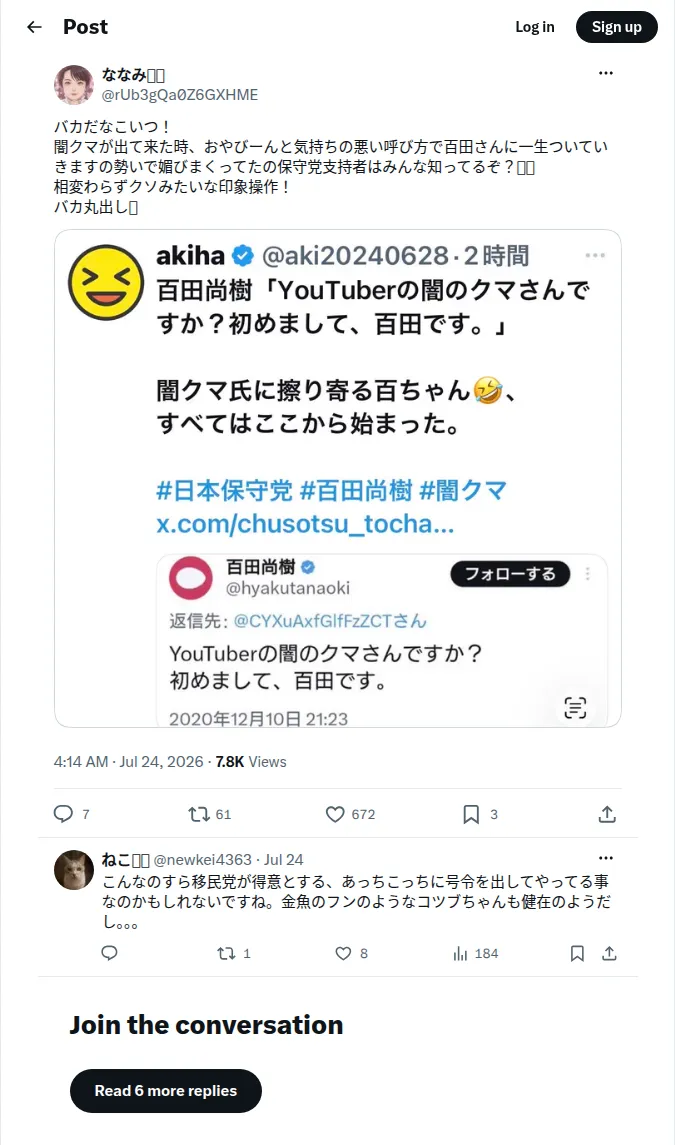675x1145 pixels.
Task: Share the main post via upload icon
Action: pos(608,814)
